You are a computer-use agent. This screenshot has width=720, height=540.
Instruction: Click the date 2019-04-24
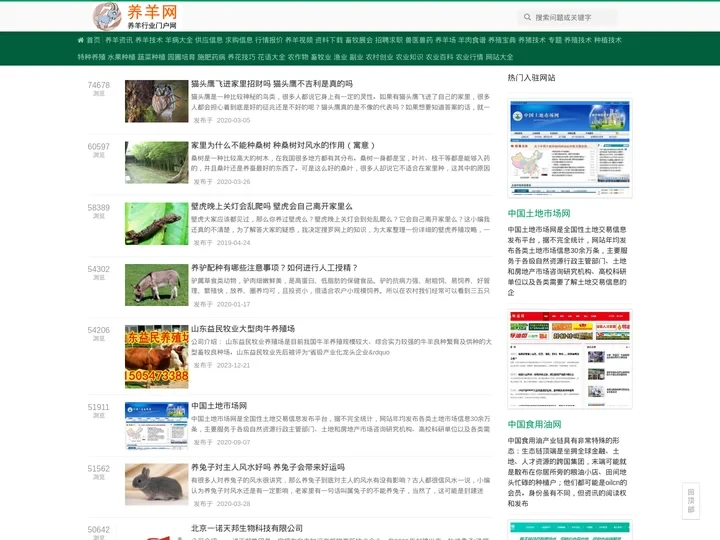coord(233,243)
